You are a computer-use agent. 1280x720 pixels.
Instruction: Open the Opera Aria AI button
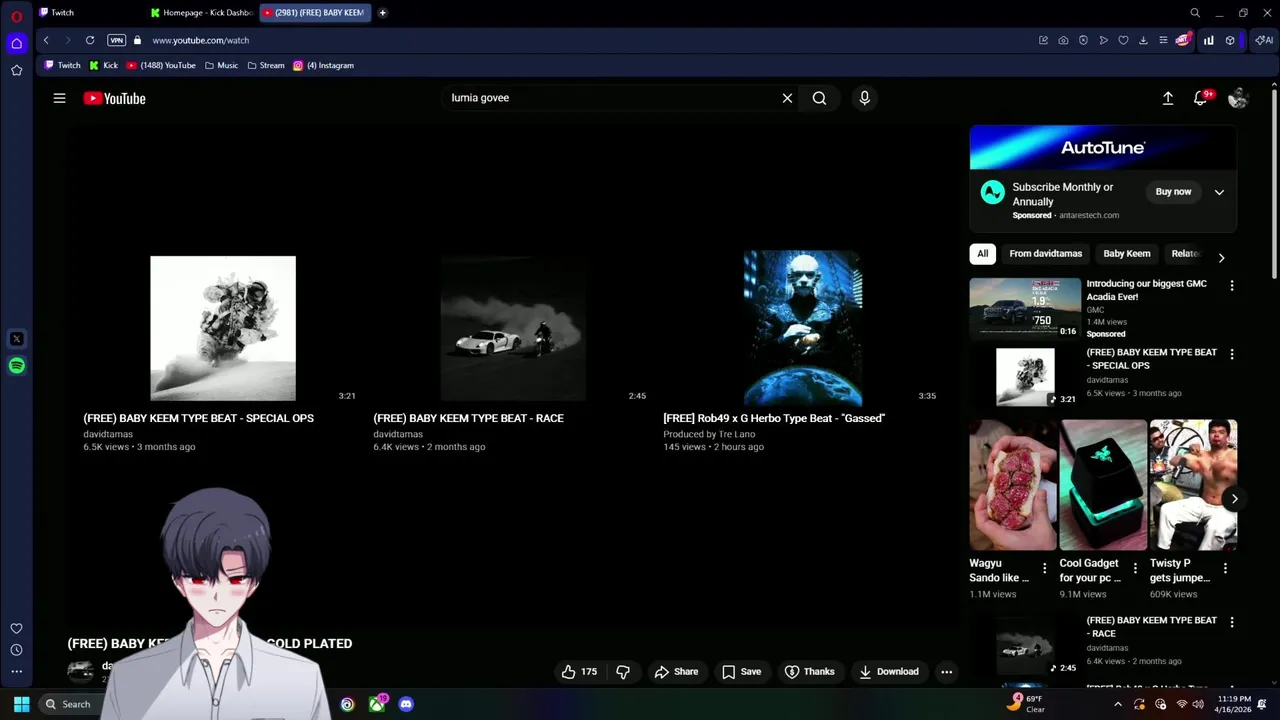[1265, 40]
